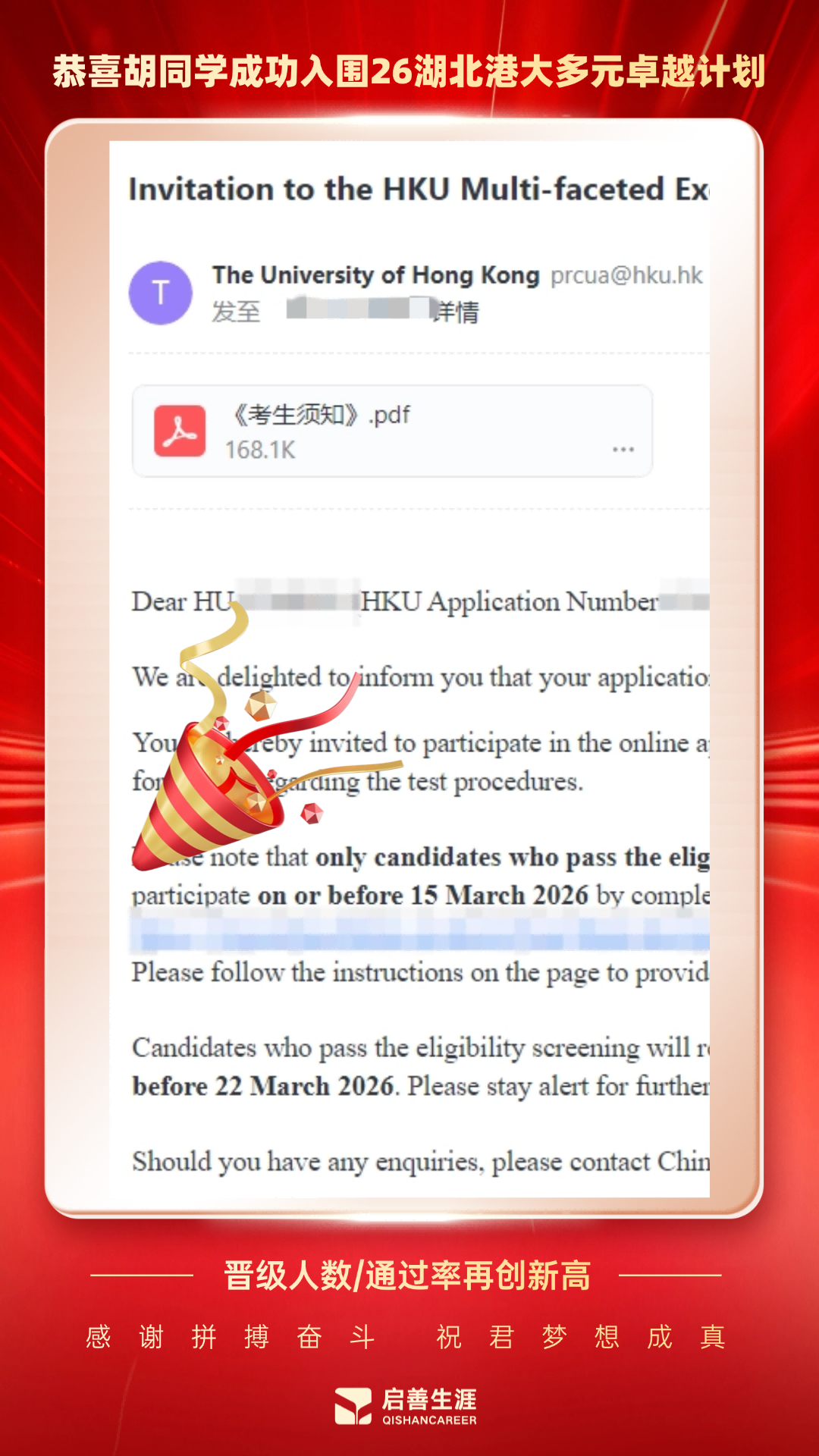Click the purple T sender avatar
This screenshot has width=819, height=1456.
160,293
